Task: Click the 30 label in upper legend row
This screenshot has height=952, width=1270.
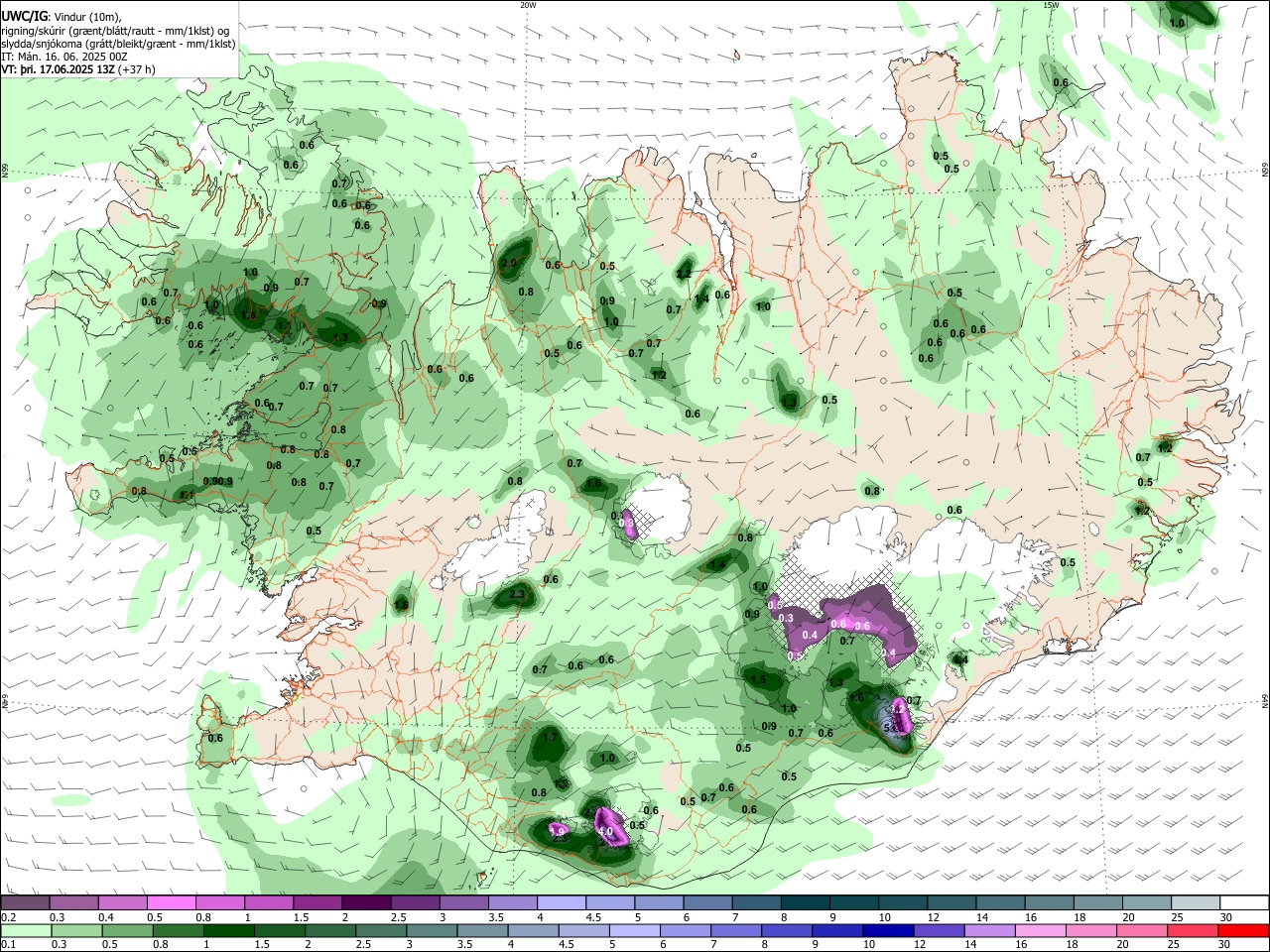Action: (x=1225, y=917)
